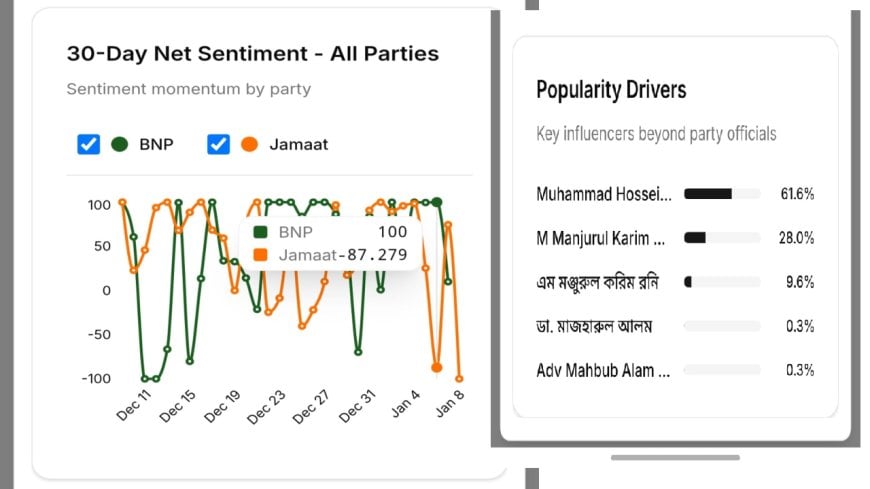The image size is (870, 489).
Task: Click the green swatch in chart tooltip
Action: point(261,232)
